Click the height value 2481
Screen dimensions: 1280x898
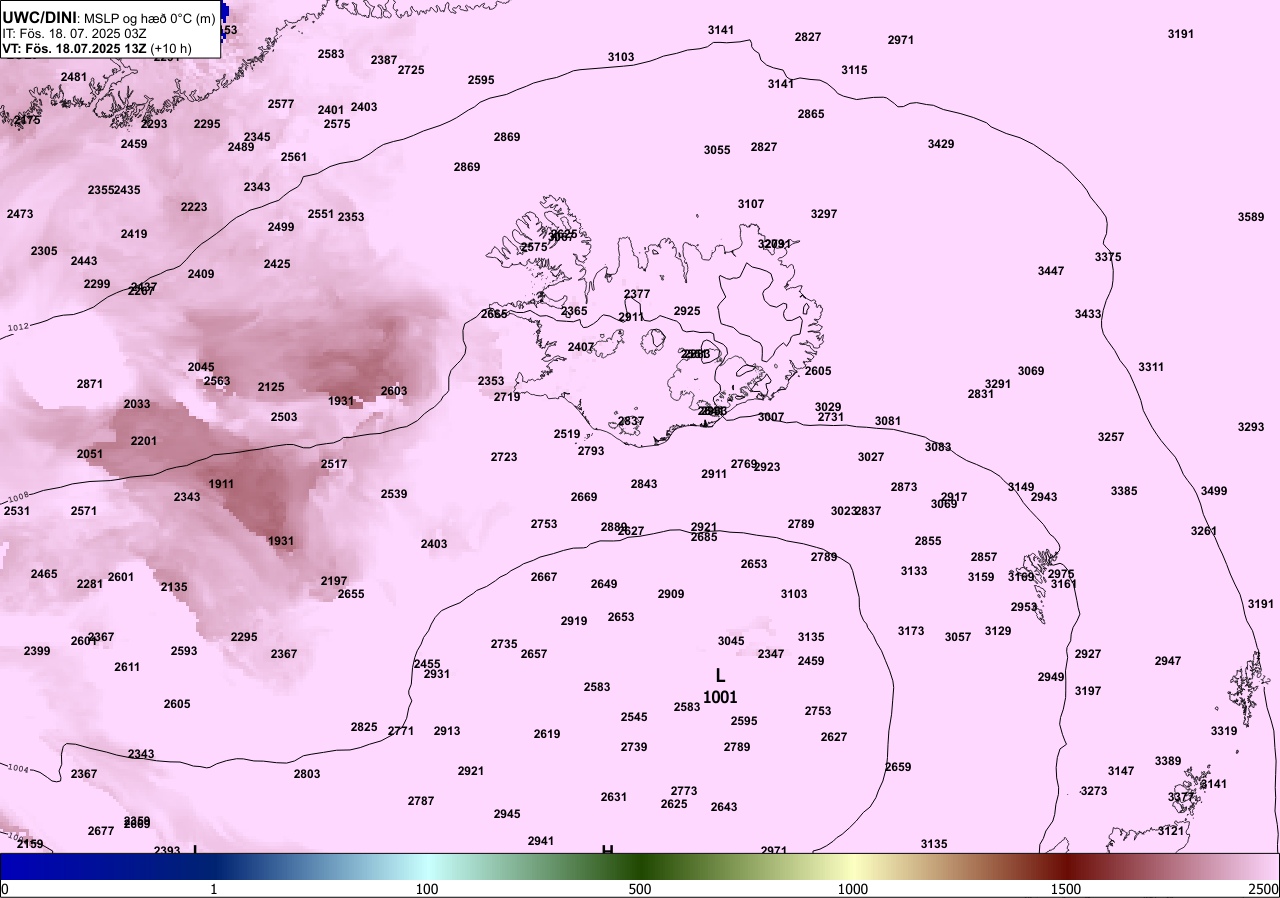coord(74,77)
